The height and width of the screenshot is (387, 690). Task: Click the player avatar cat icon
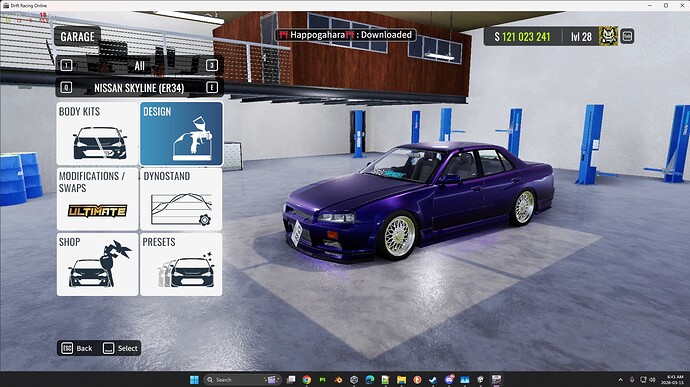pos(608,36)
